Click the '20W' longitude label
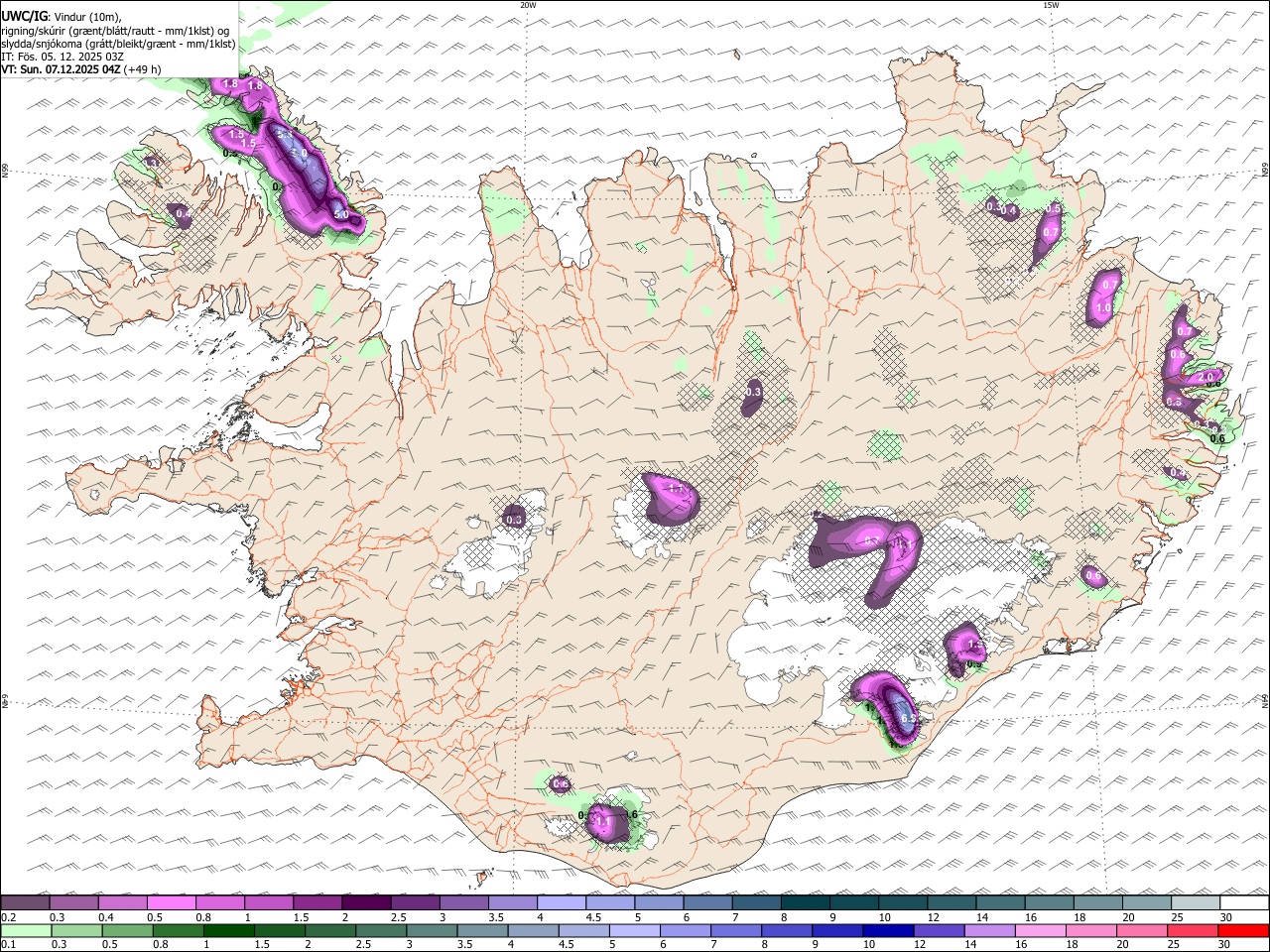Viewport: 1270px width, 952px height. tap(528, 5)
